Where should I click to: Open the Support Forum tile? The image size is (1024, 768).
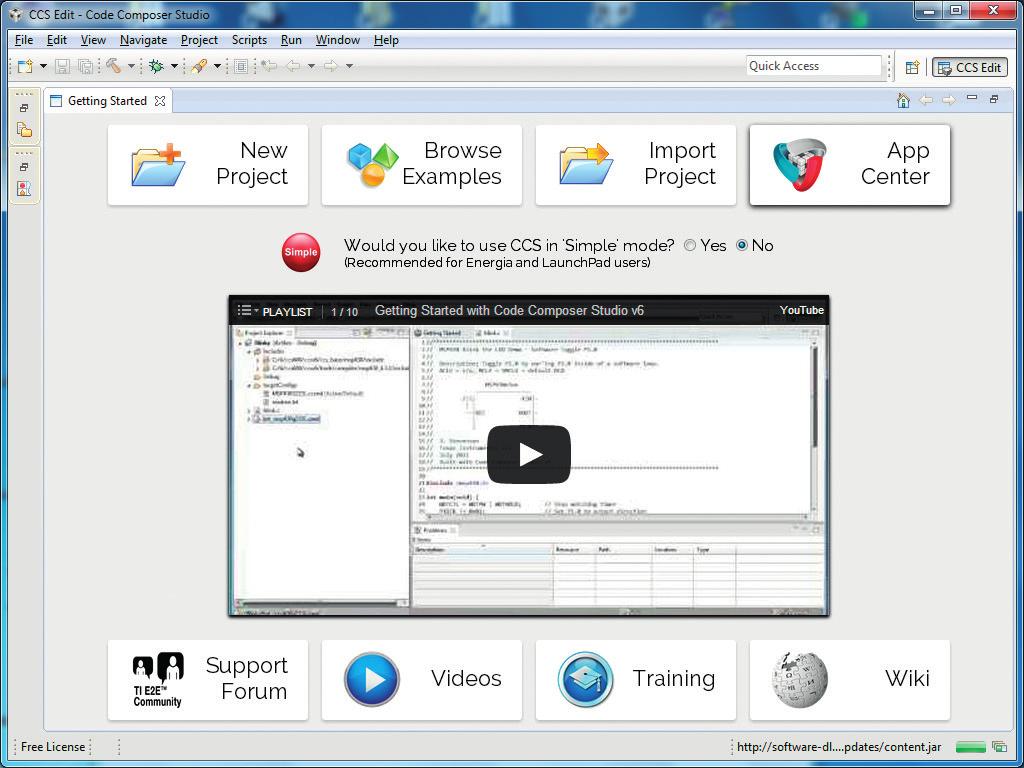tap(208, 680)
